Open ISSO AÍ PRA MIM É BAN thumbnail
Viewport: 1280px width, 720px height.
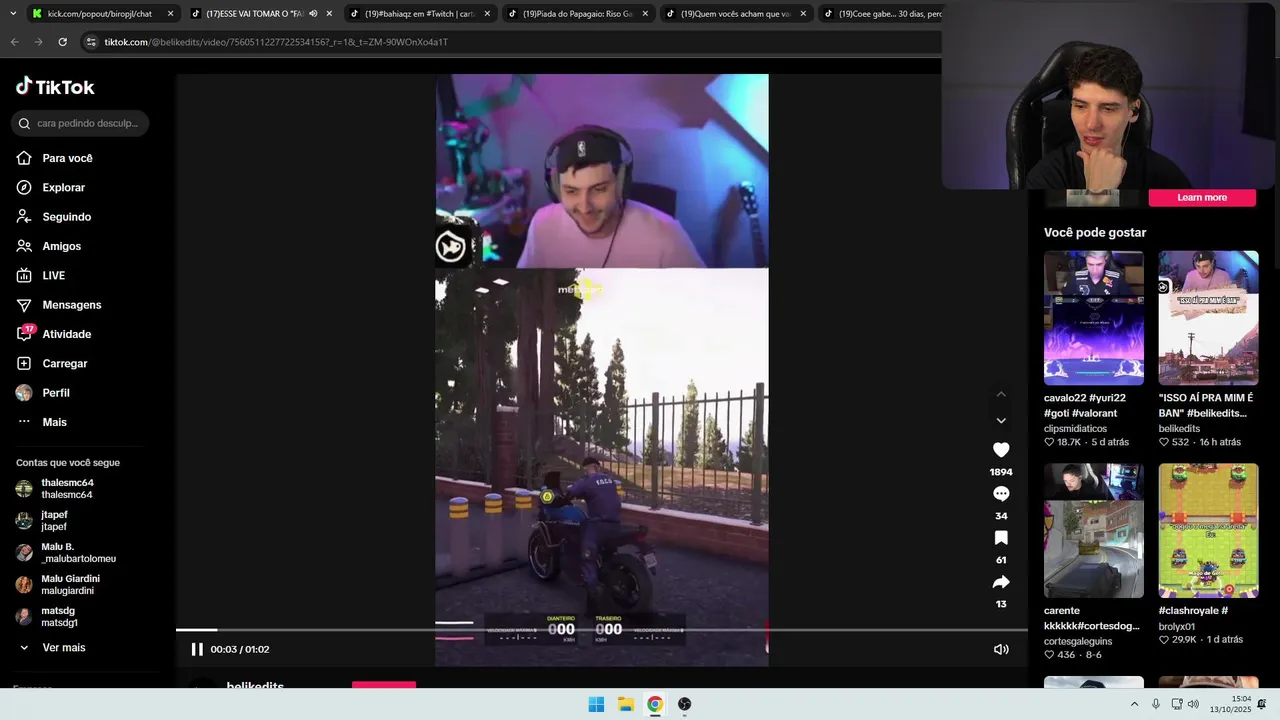click(x=1208, y=318)
